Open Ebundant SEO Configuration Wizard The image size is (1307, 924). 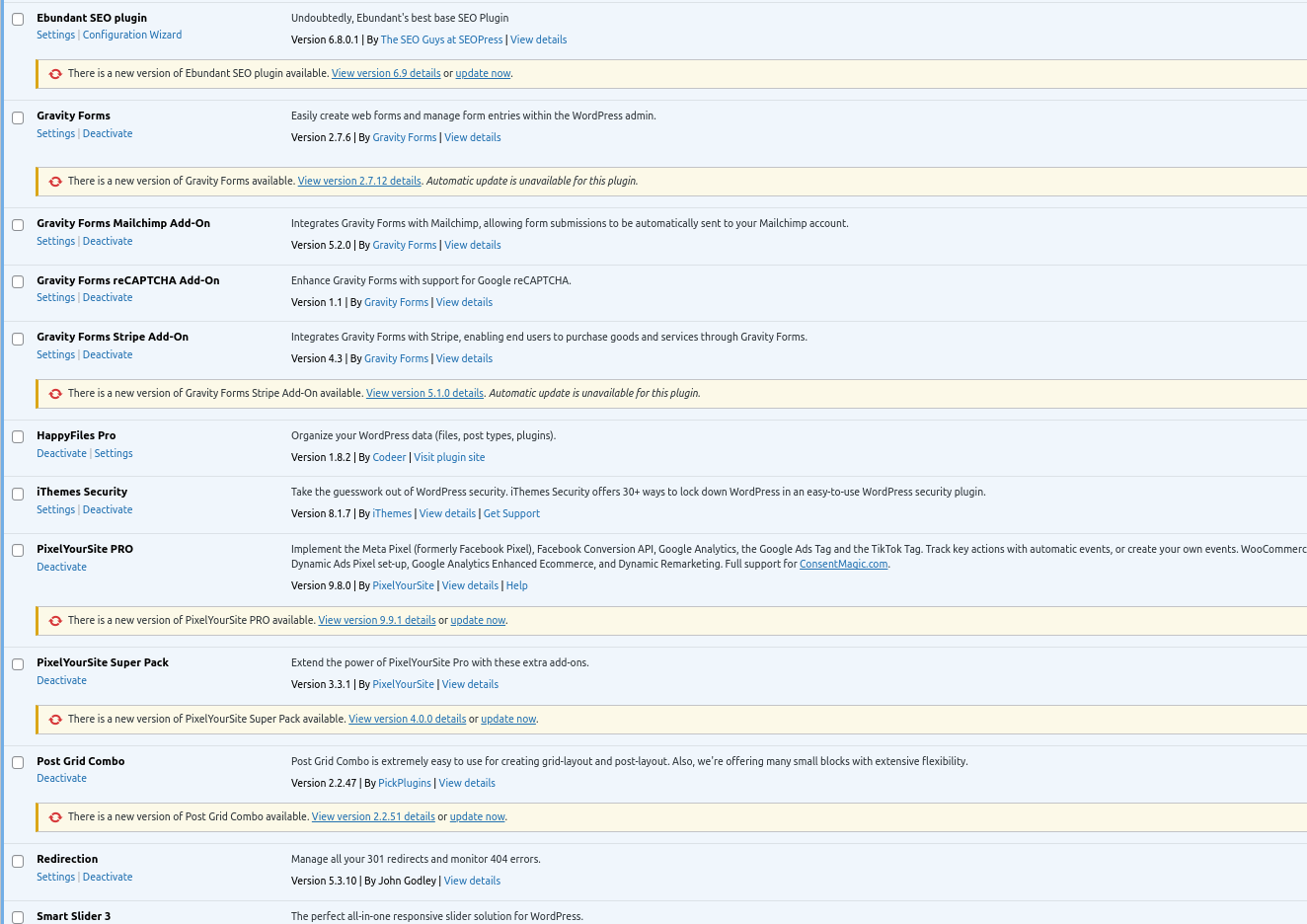coord(131,35)
